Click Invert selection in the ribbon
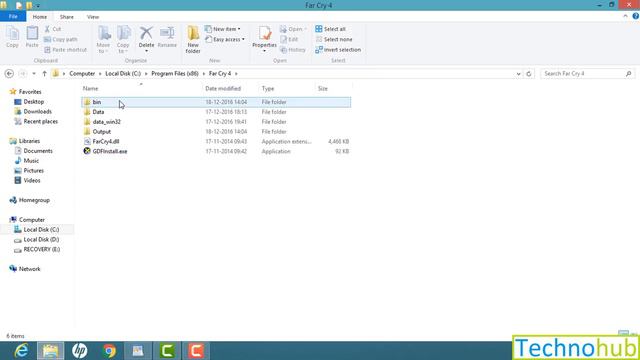The image size is (640, 360). pos(338,50)
